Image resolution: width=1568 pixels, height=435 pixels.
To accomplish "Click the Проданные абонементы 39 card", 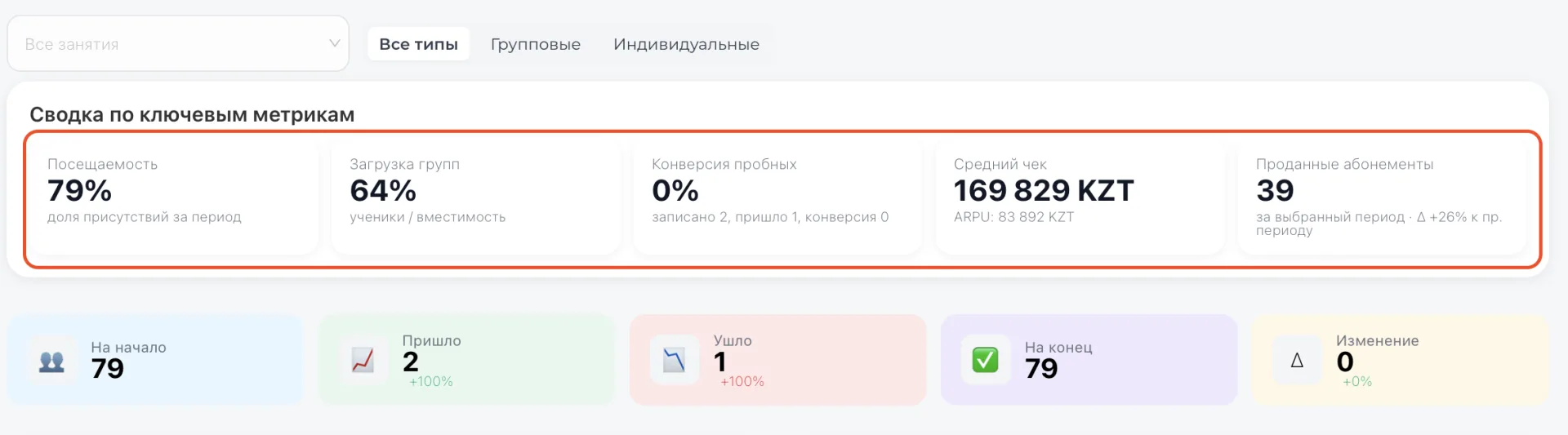I will tap(1383, 197).
